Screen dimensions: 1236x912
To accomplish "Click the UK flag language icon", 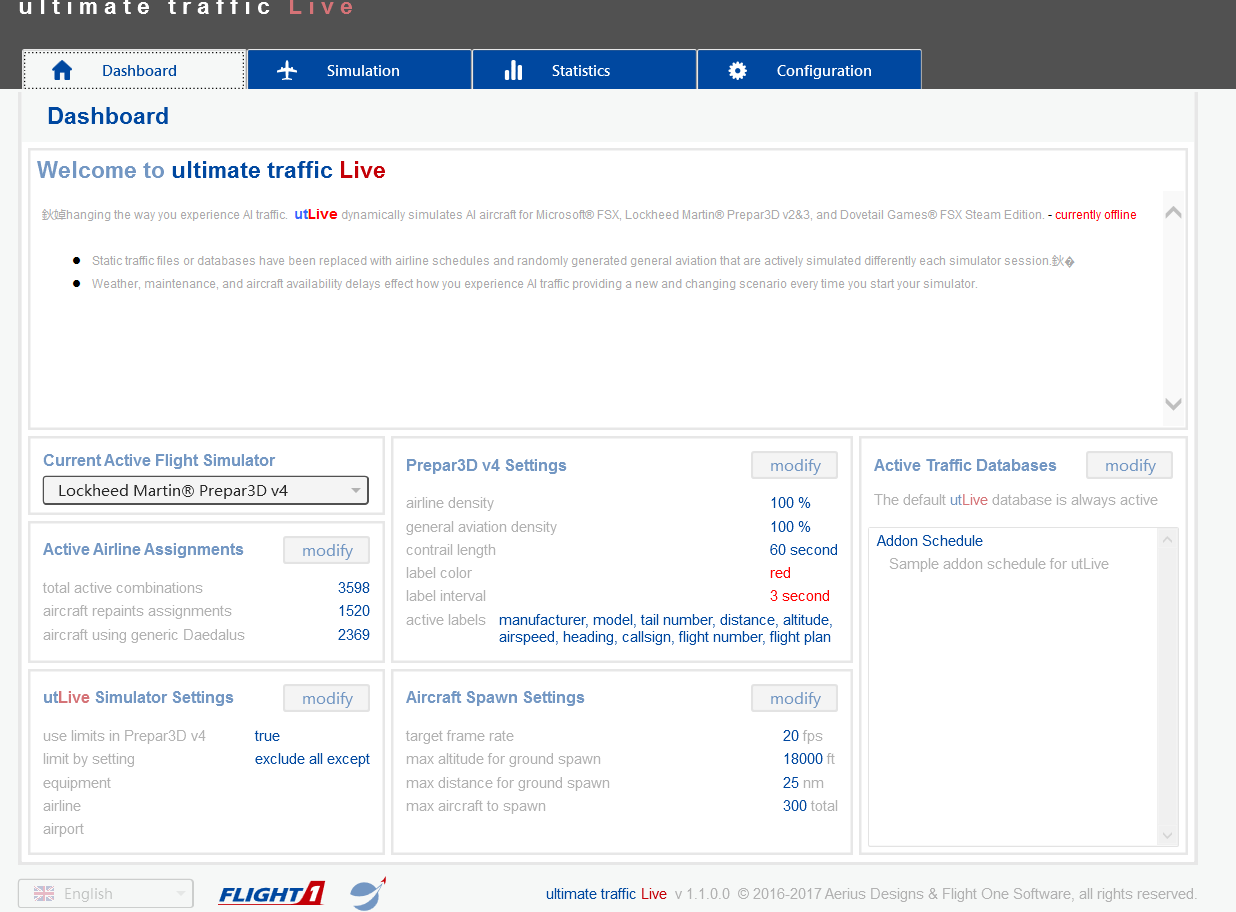I will 44,894.
